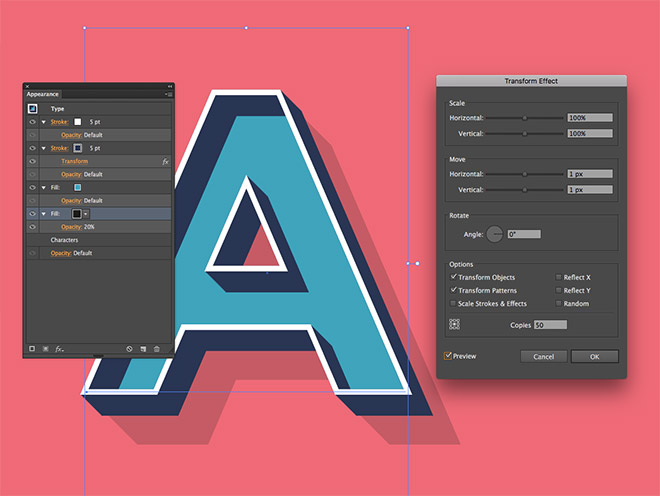Viewport: 660px width, 496px height.
Task: Click reference point locator in Transform Effect
Action: tap(455, 325)
